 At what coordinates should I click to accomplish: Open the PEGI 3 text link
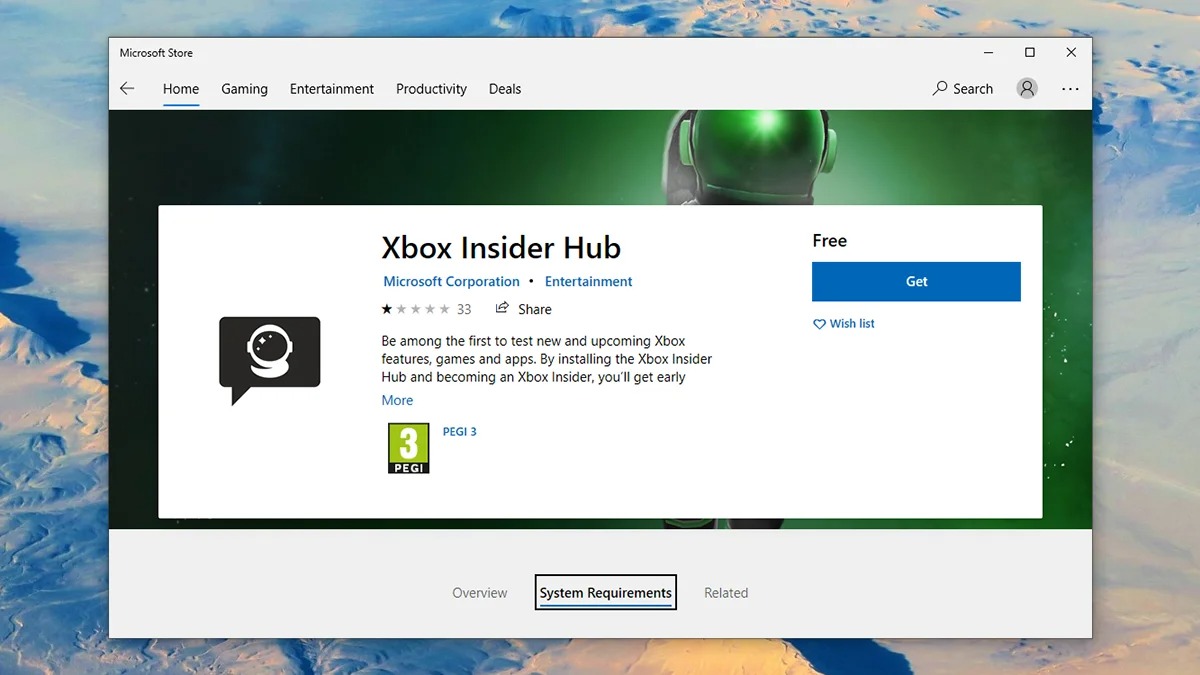pyautogui.click(x=460, y=432)
